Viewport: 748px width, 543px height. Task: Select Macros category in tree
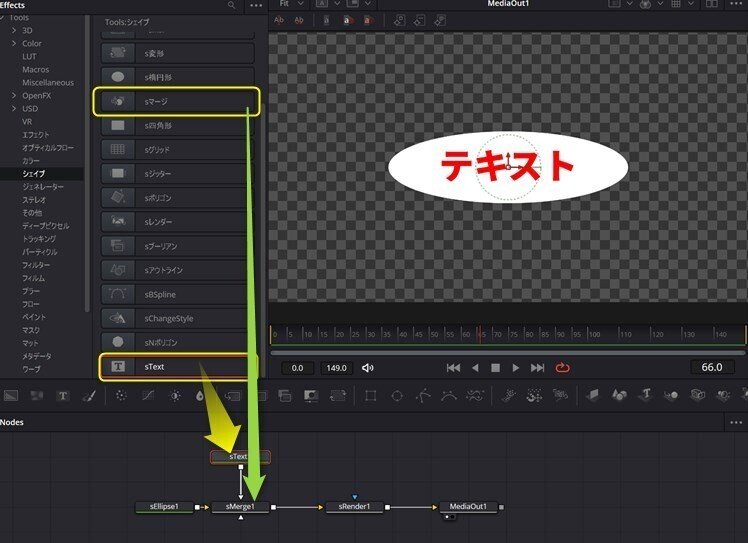pyautogui.click(x=35, y=69)
